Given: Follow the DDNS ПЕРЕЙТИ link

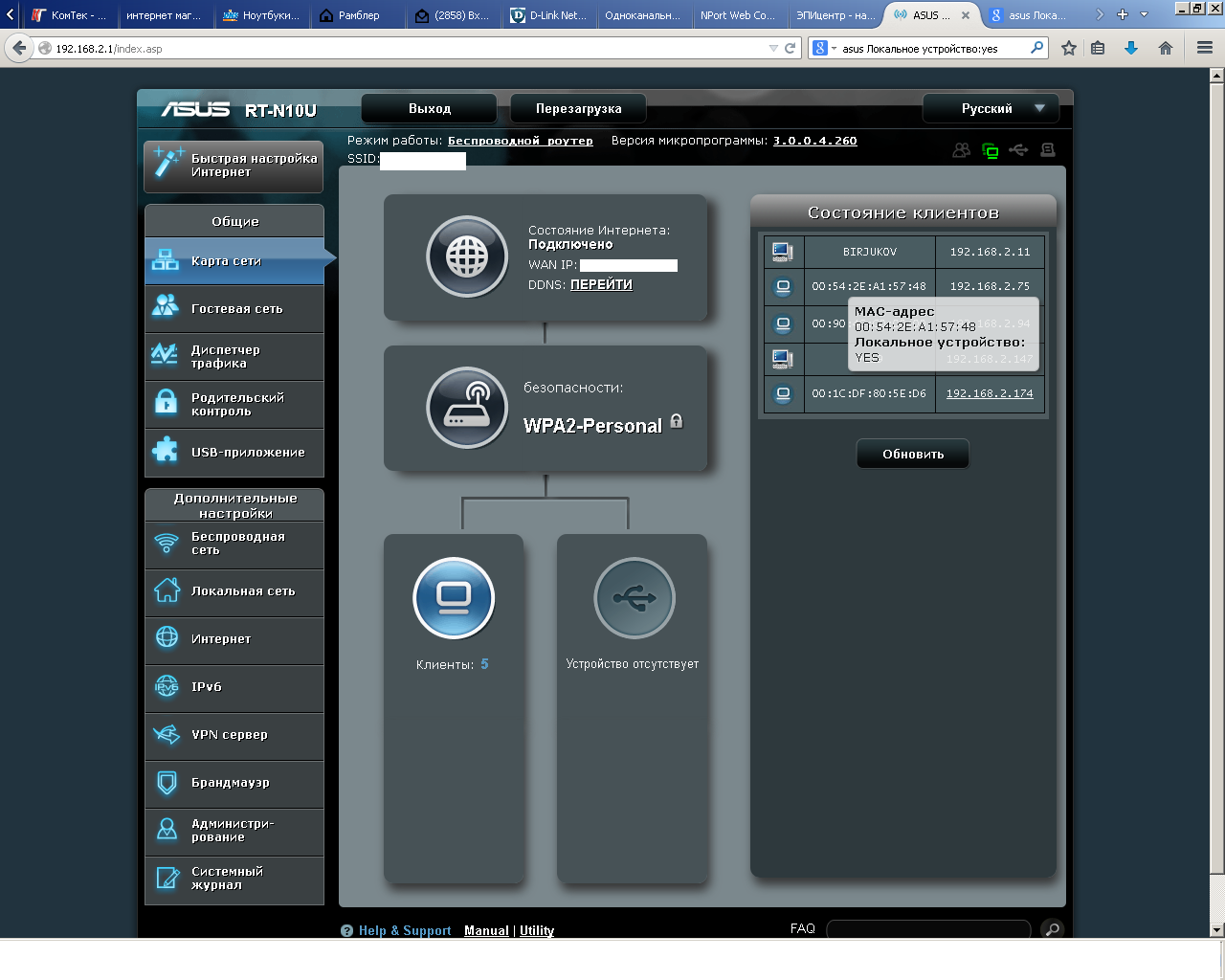Looking at the screenshot, I should [x=601, y=284].
